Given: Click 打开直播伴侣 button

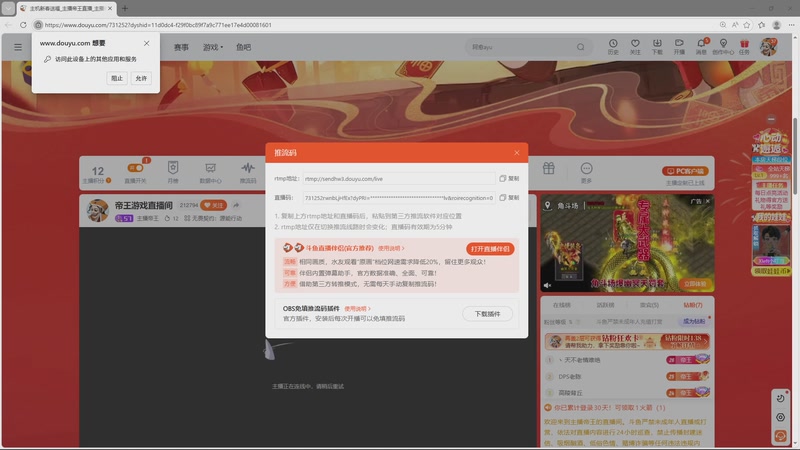Looking at the screenshot, I should tap(490, 248).
